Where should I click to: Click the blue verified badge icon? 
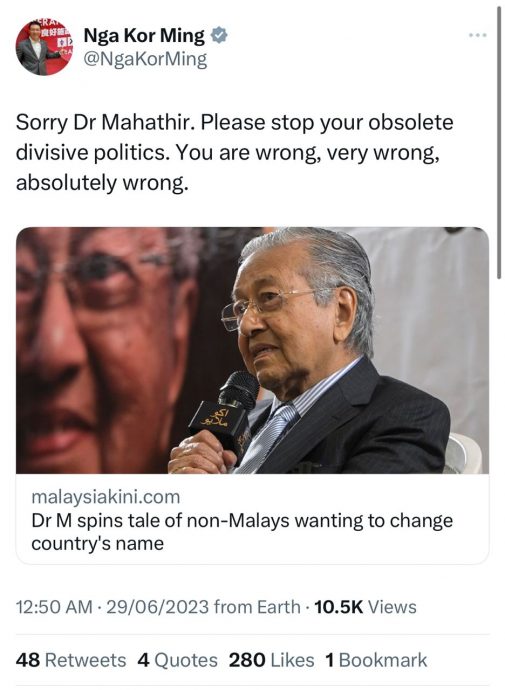point(219,36)
